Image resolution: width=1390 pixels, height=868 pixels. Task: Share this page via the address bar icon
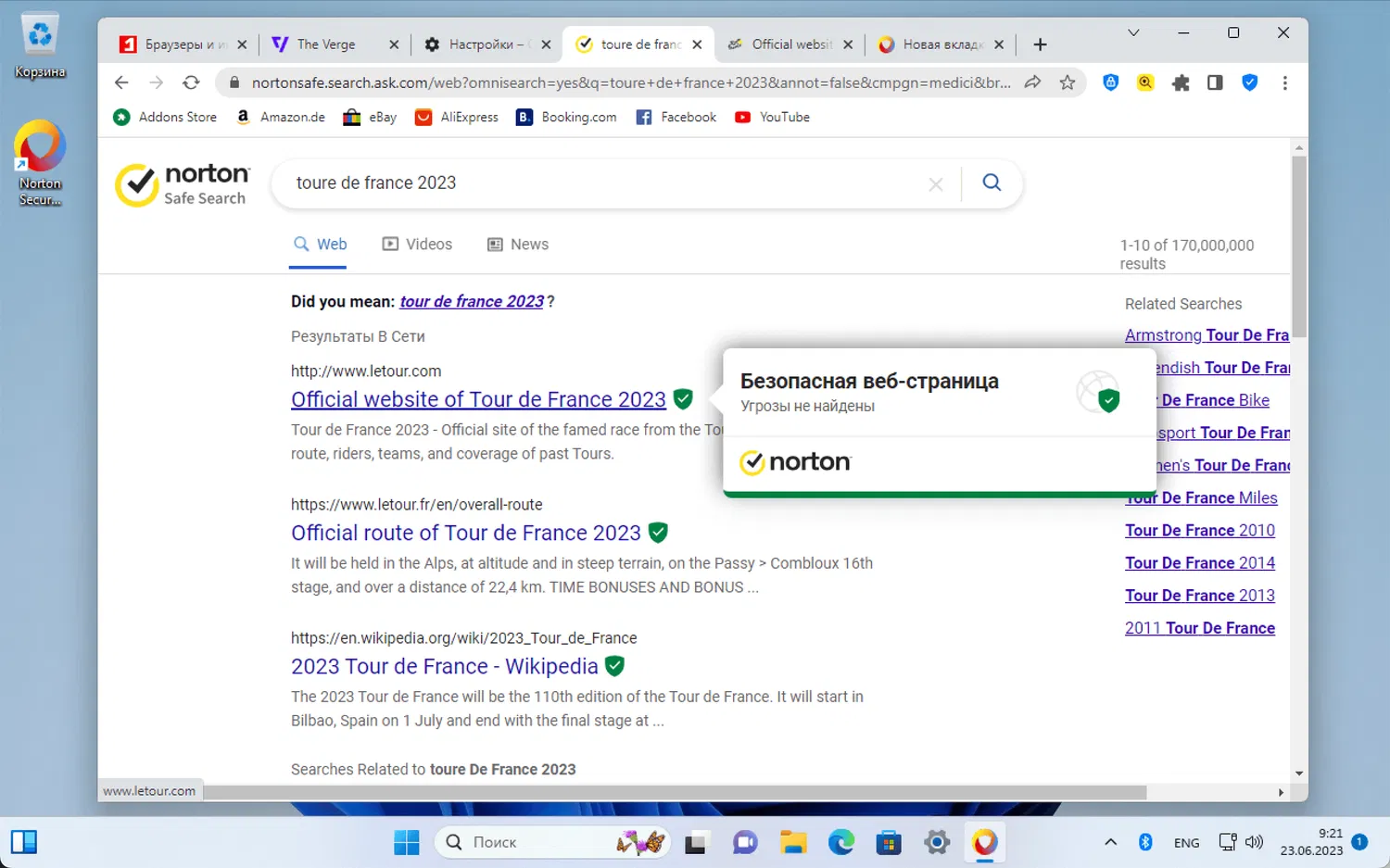point(1032,82)
